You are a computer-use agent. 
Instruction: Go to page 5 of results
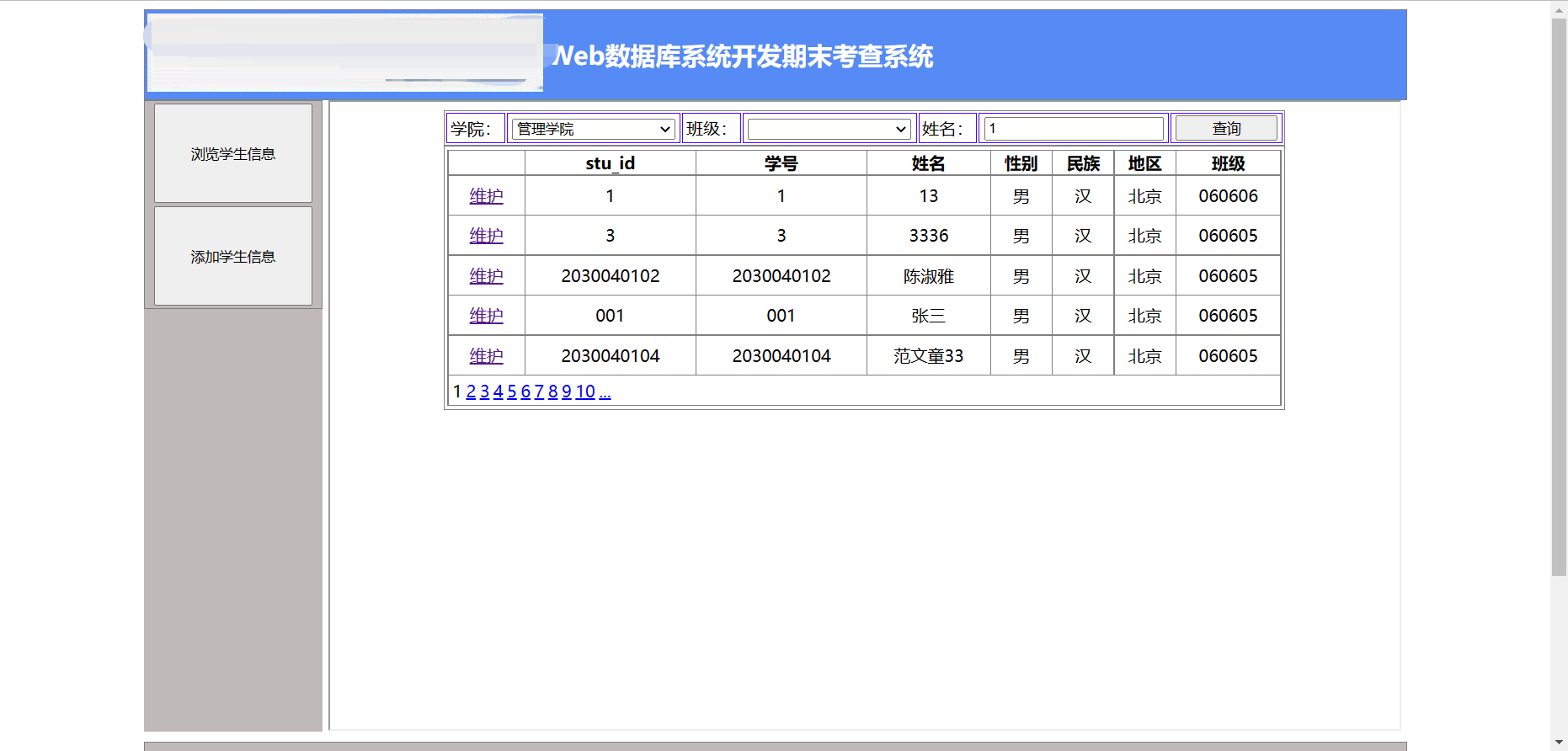tap(512, 391)
